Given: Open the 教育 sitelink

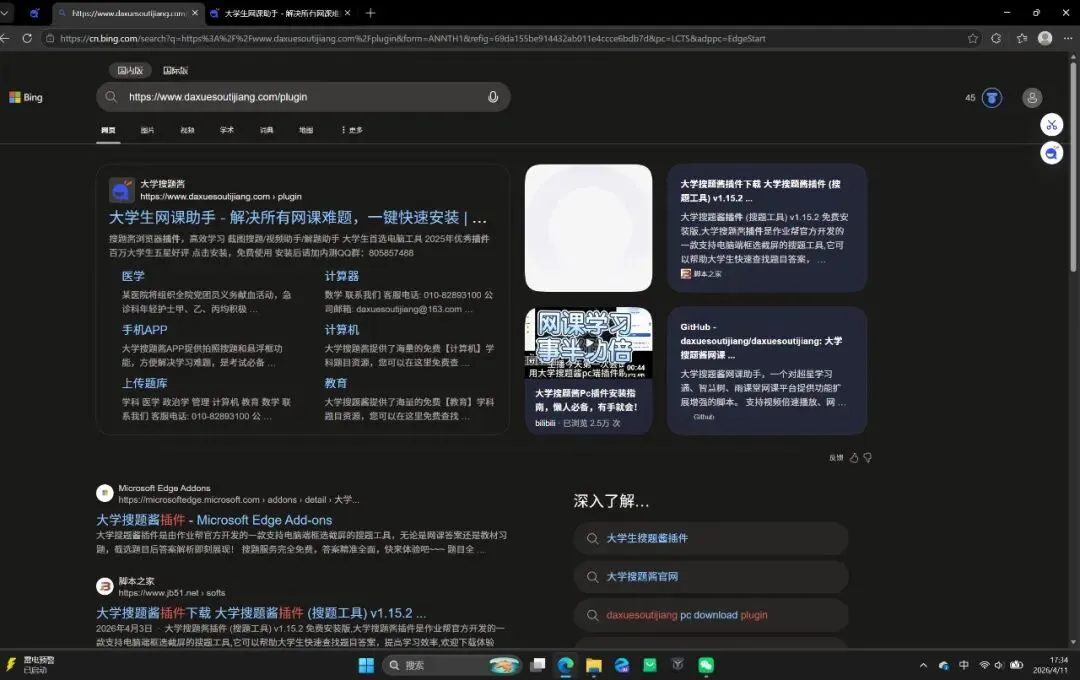Looking at the screenshot, I should 336,383.
